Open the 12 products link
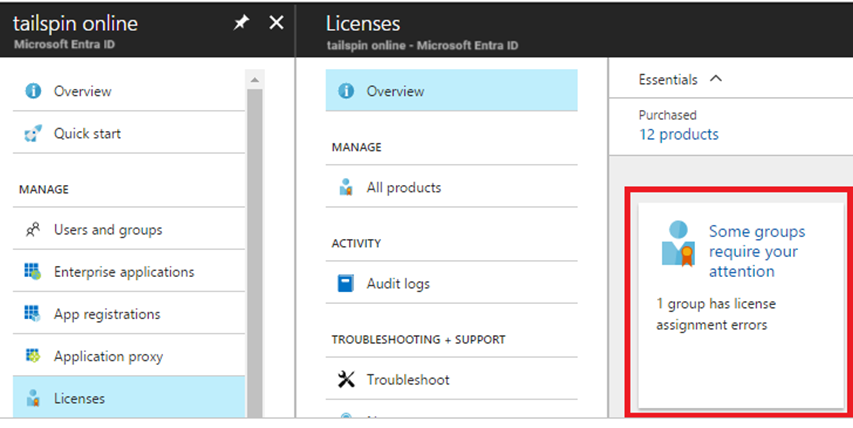Screen dimensions: 853x428 (x=678, y=134)
